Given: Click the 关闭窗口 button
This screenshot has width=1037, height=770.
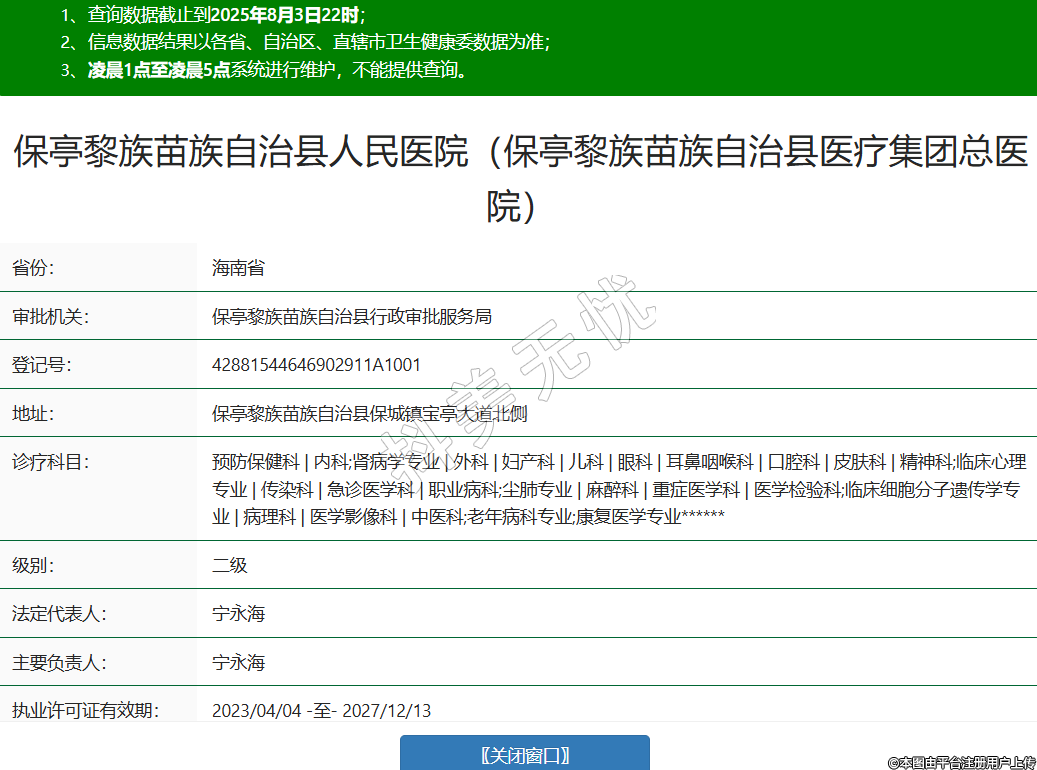Looking at the screenshot, I should [x=524, y=754].
